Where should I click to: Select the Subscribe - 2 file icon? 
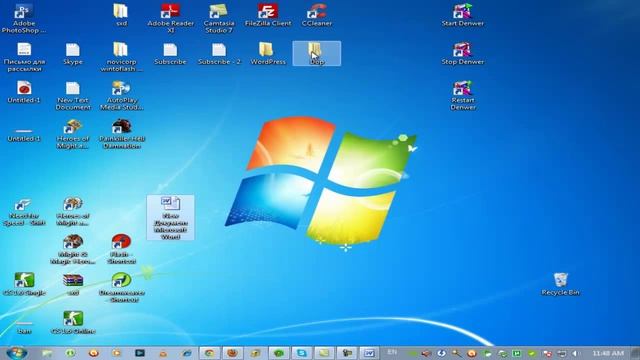point(219,53)
